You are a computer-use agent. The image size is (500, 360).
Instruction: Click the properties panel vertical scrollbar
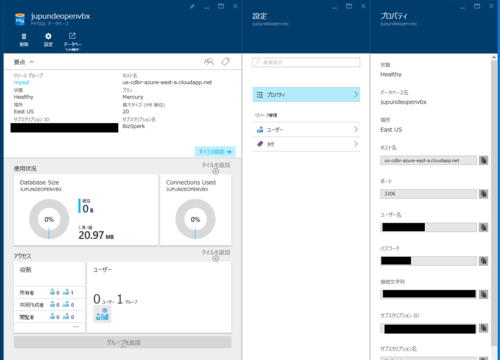(x=494, y=200)
